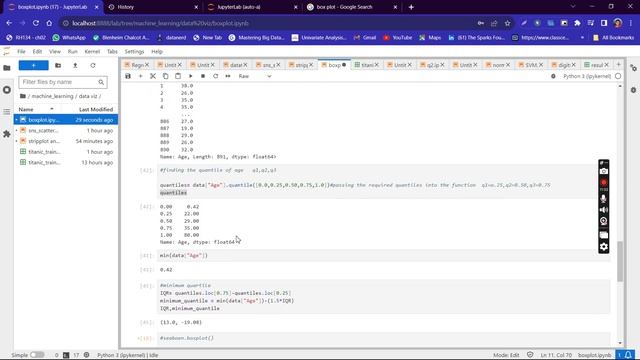The width and height of the screenshot is (640, 360).
Task: Open the File menu
Action: click(x=21, y=52)
